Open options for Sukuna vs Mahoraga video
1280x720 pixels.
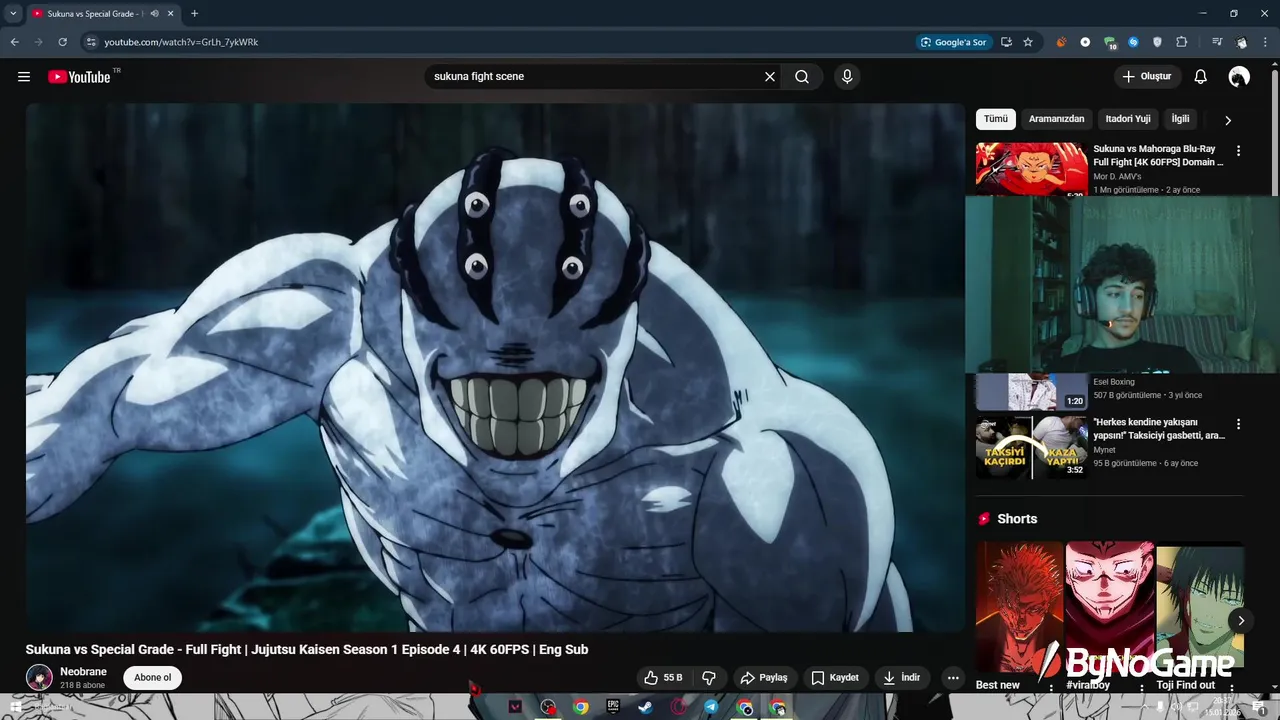pyautogui.click(x=1238, y=151)
